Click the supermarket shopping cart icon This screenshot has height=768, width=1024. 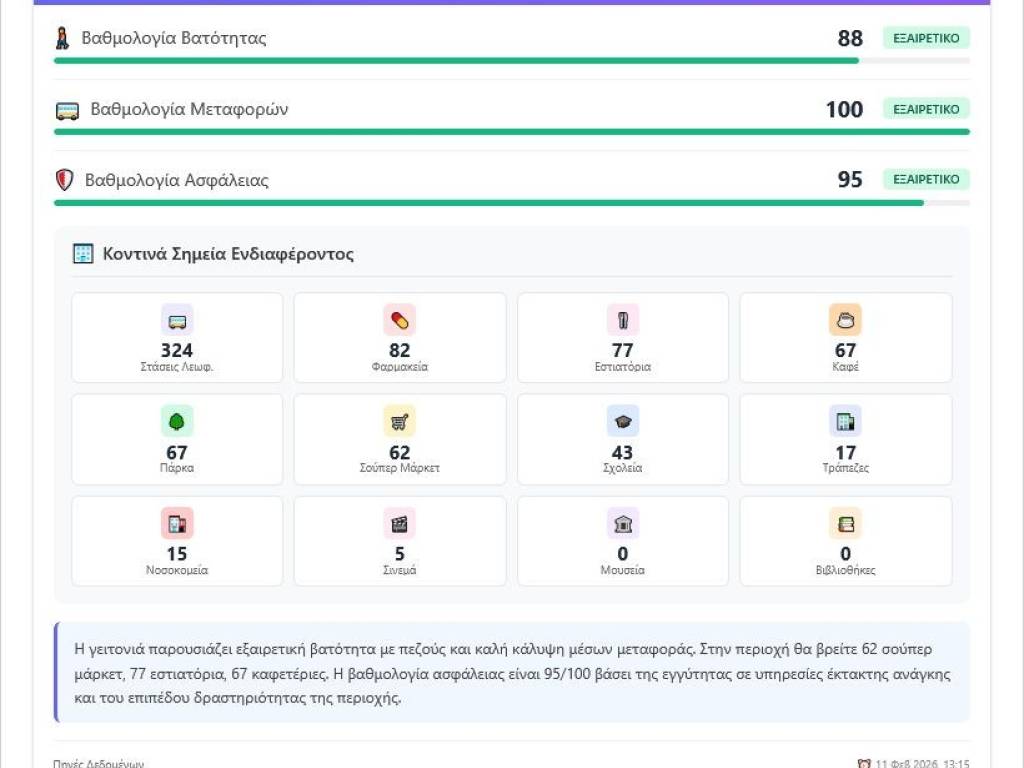pyautogui.click(x=399, y=422)
